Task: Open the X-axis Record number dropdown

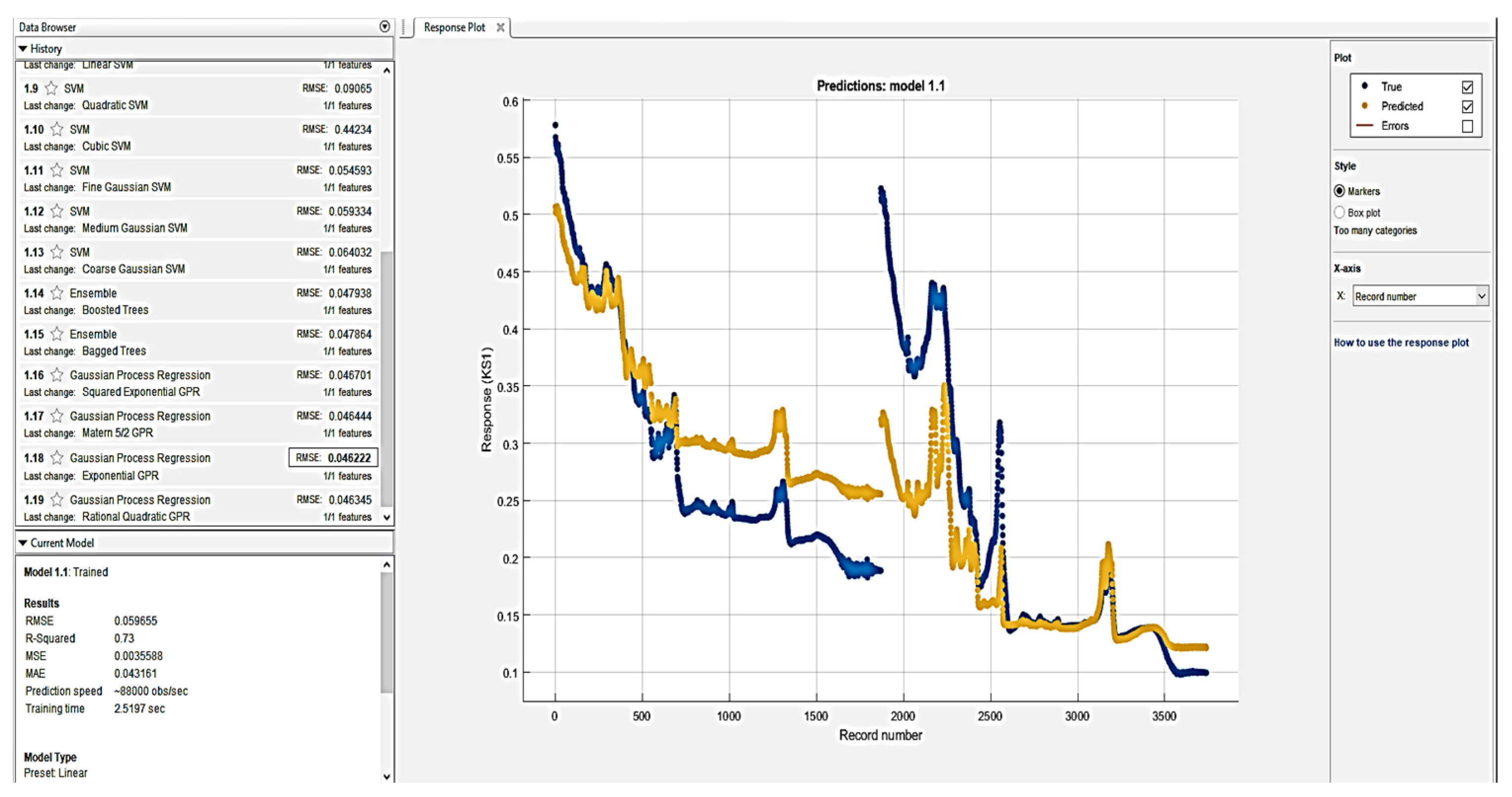Action: click(1481, 296)
